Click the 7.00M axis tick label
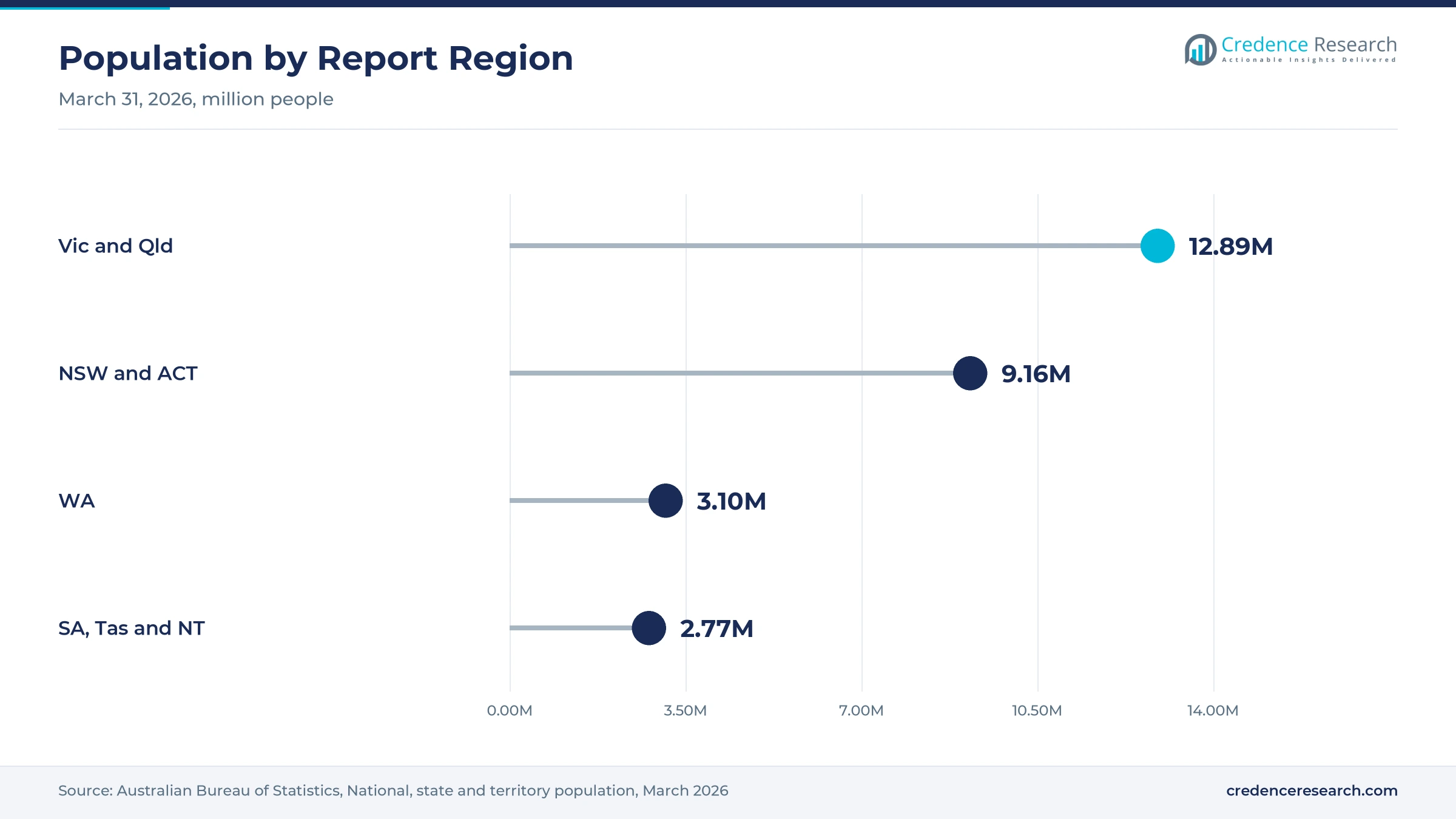 click(861, 710)
